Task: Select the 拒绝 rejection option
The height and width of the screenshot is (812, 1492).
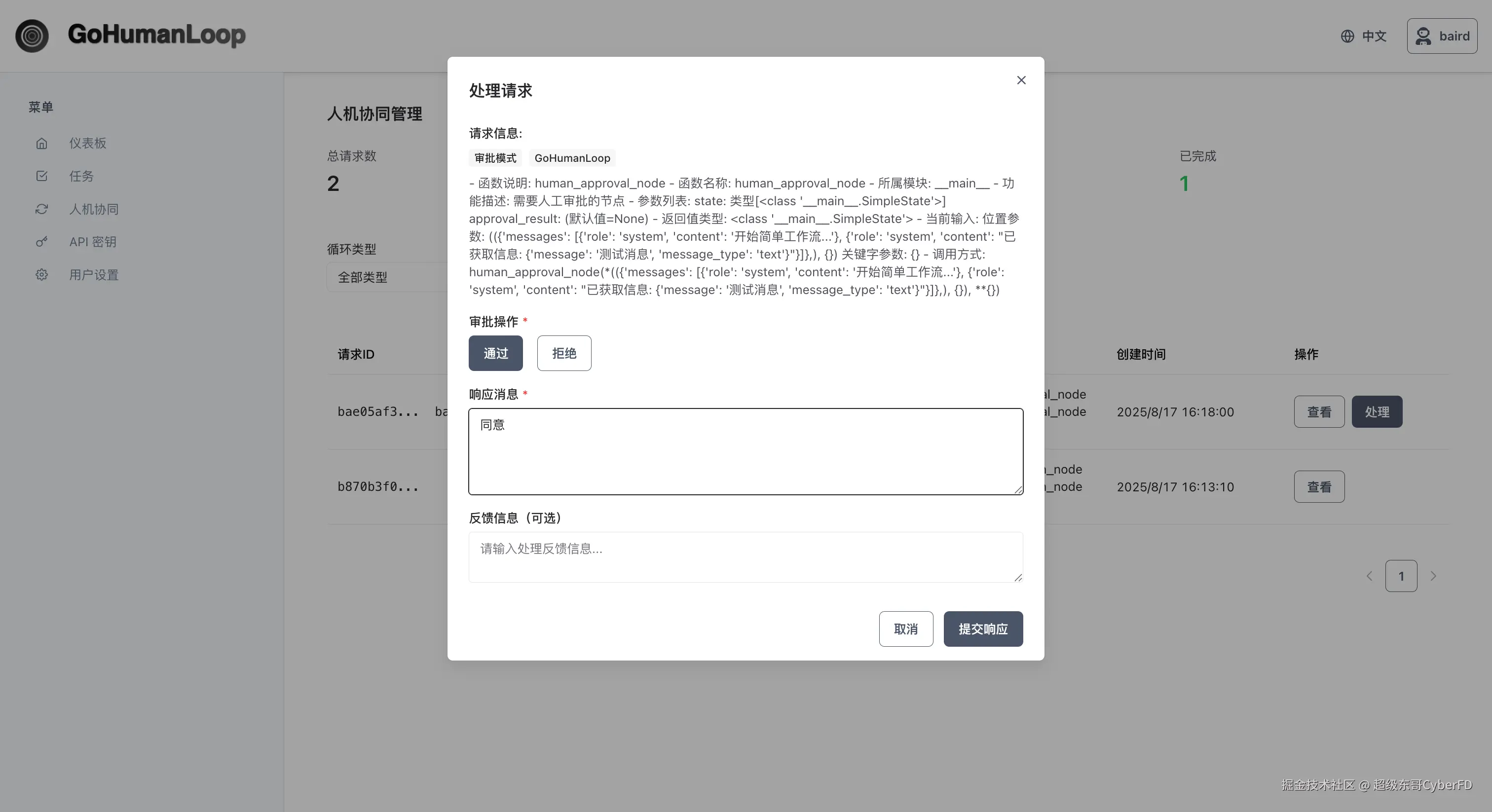Action: point(563,353)
